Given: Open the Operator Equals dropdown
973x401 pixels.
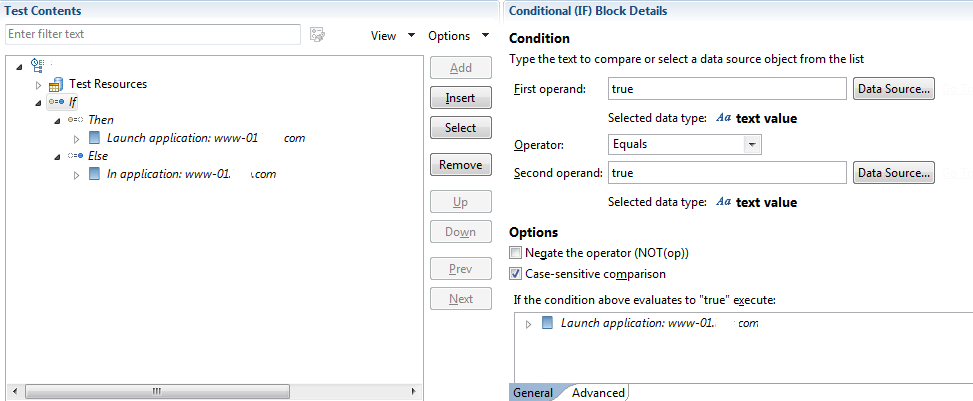Looking at the screenshot, I should tap(753, 144).
